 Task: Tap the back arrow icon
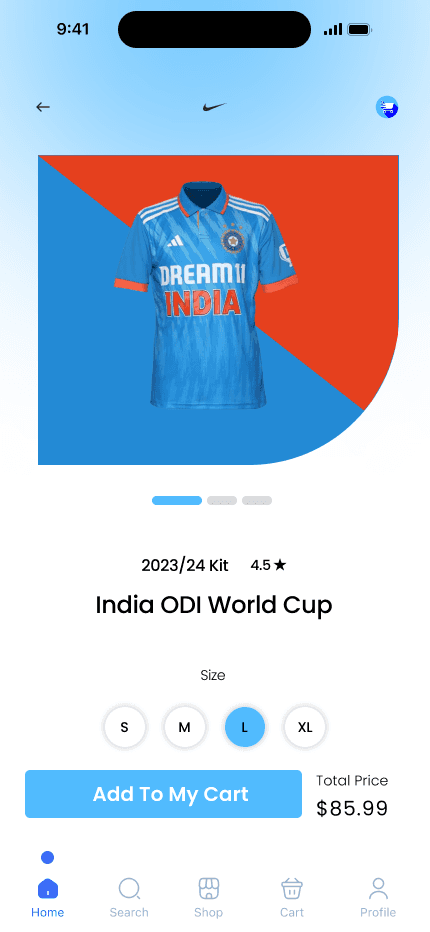click(43, 107)
